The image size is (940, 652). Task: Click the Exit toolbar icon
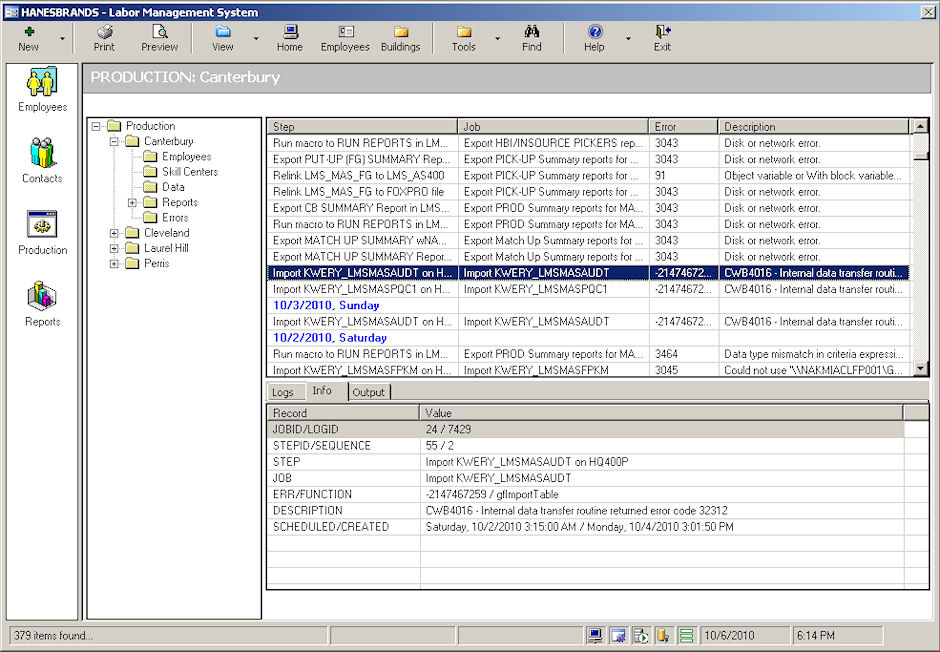(x=662, y=38)
